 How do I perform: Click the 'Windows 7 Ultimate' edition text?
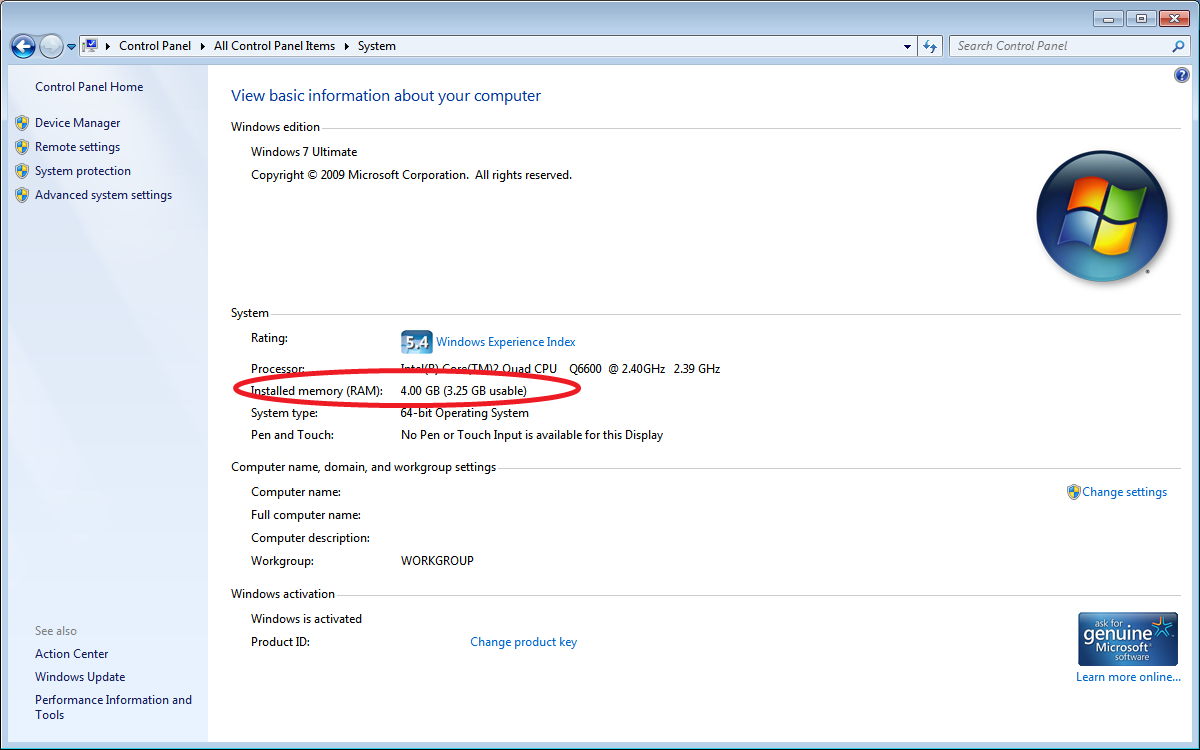[x=304, y=152]
